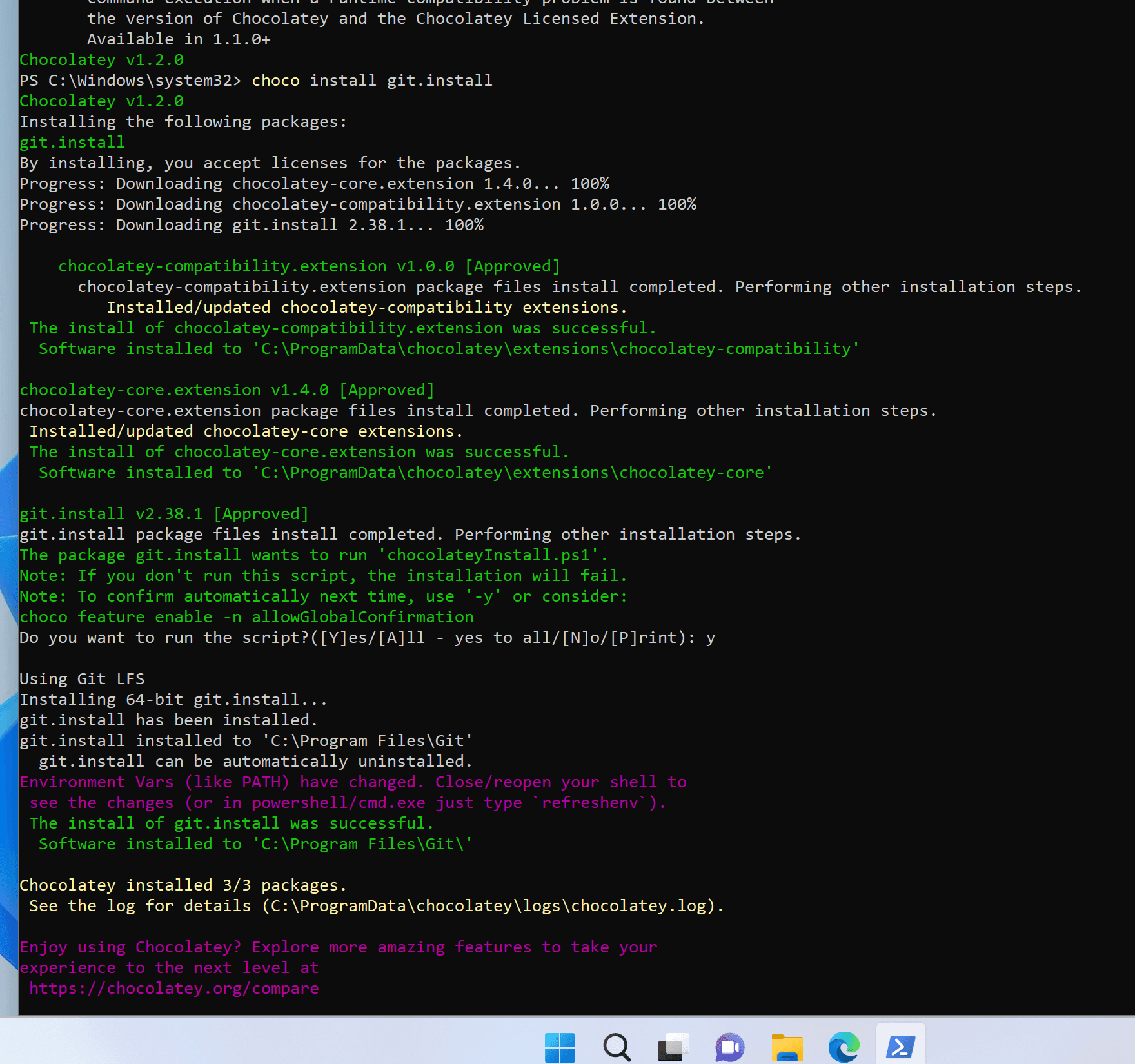Click 'git.install has been installed.' line

click(168, 720)
